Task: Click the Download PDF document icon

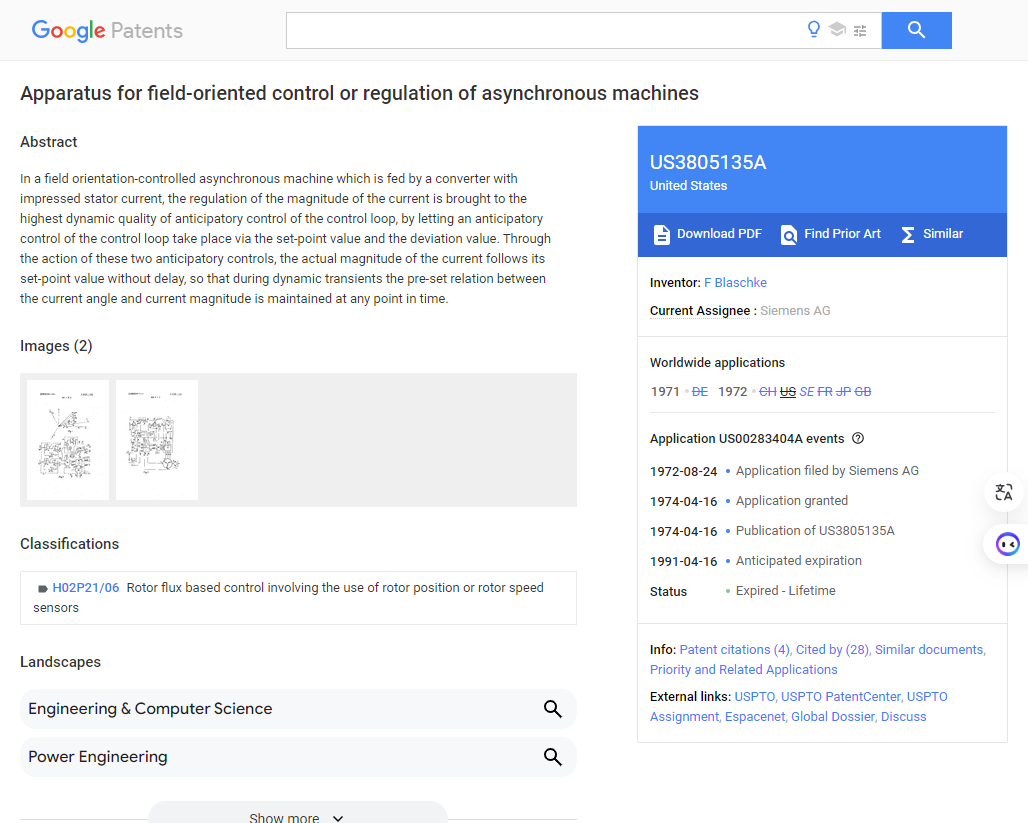Action: pyautogui.click(x=662, y=234)
